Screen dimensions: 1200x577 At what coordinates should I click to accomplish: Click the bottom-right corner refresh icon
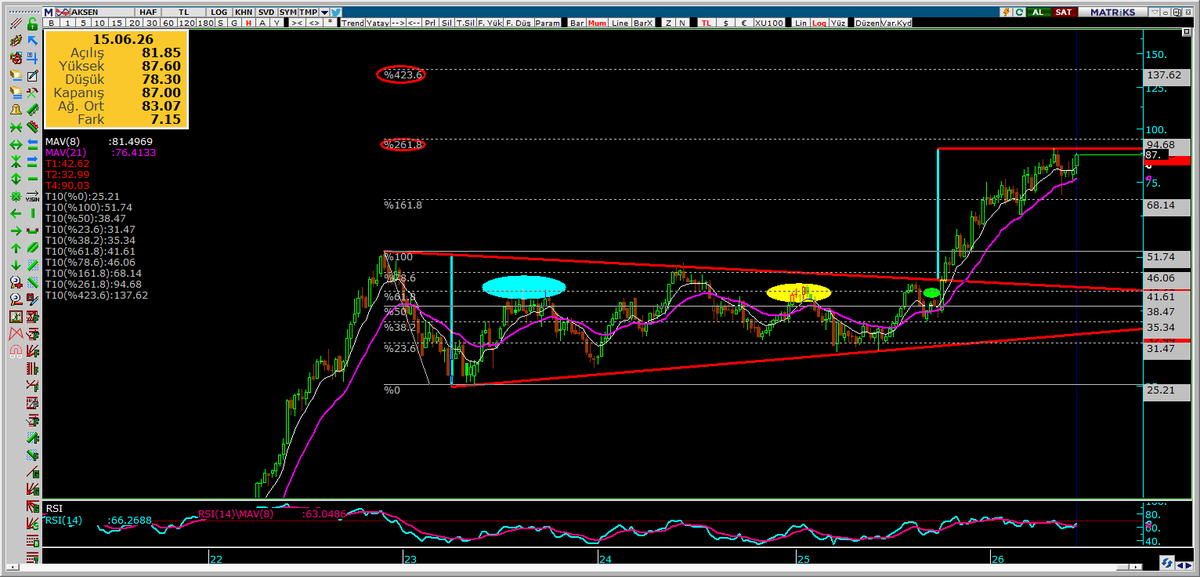click(x=1165, y=565)
